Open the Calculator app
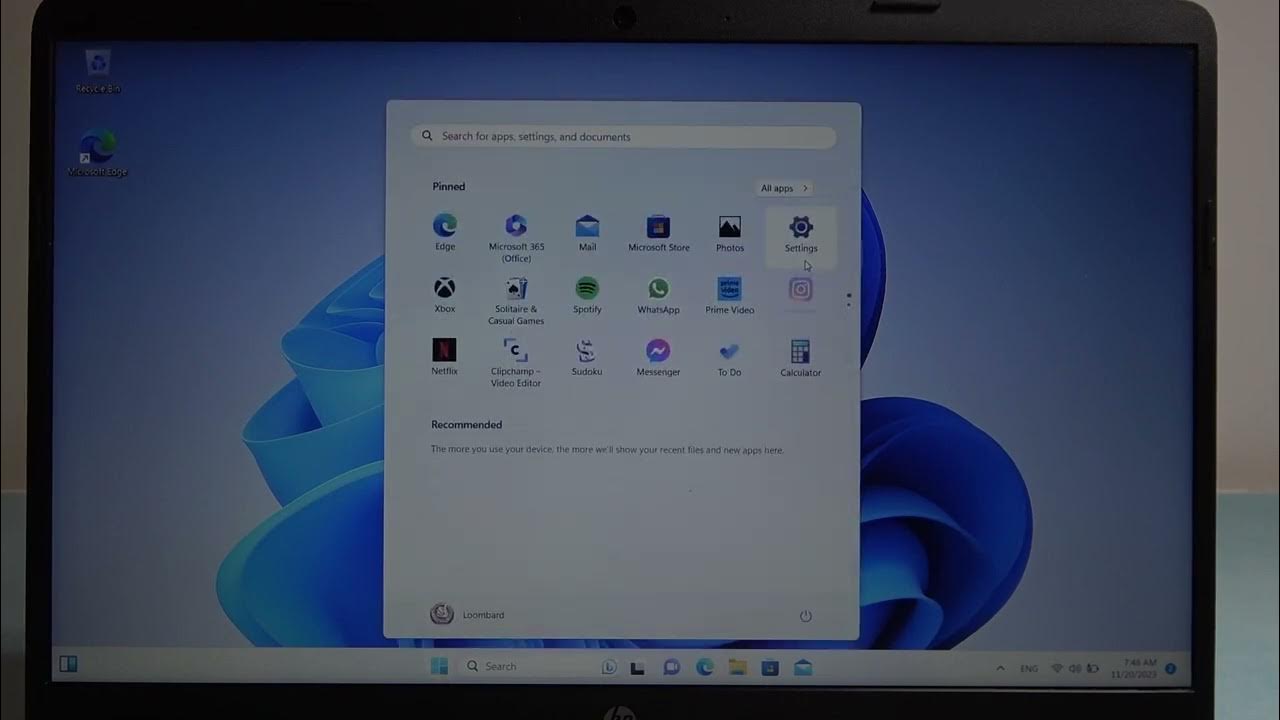This screenshot has width=1280, height=720. [x=800, y=357]
